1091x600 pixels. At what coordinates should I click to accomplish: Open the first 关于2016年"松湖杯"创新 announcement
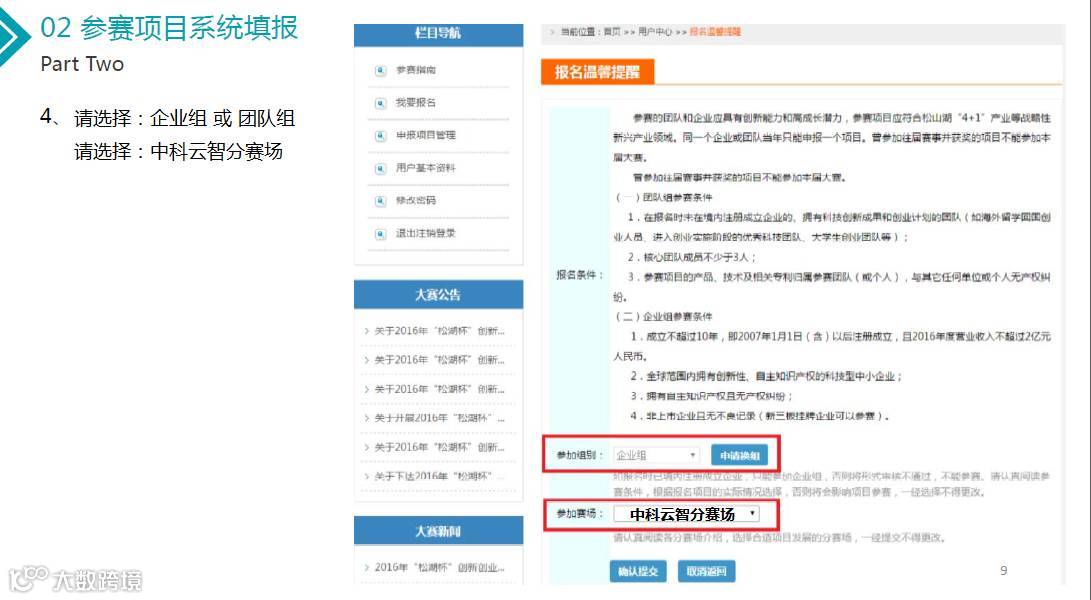(x=439, y=331)
